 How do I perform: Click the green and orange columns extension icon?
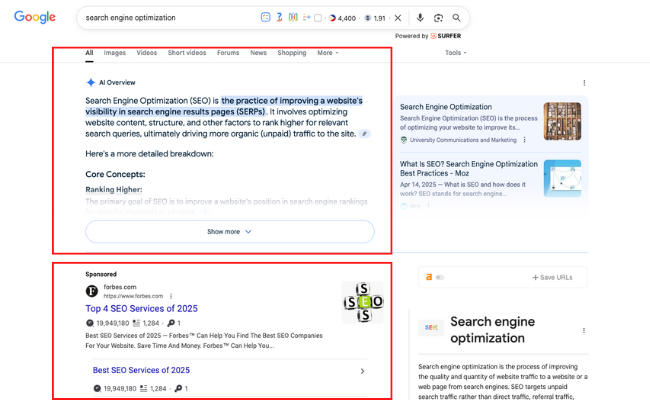click(293, 17)
